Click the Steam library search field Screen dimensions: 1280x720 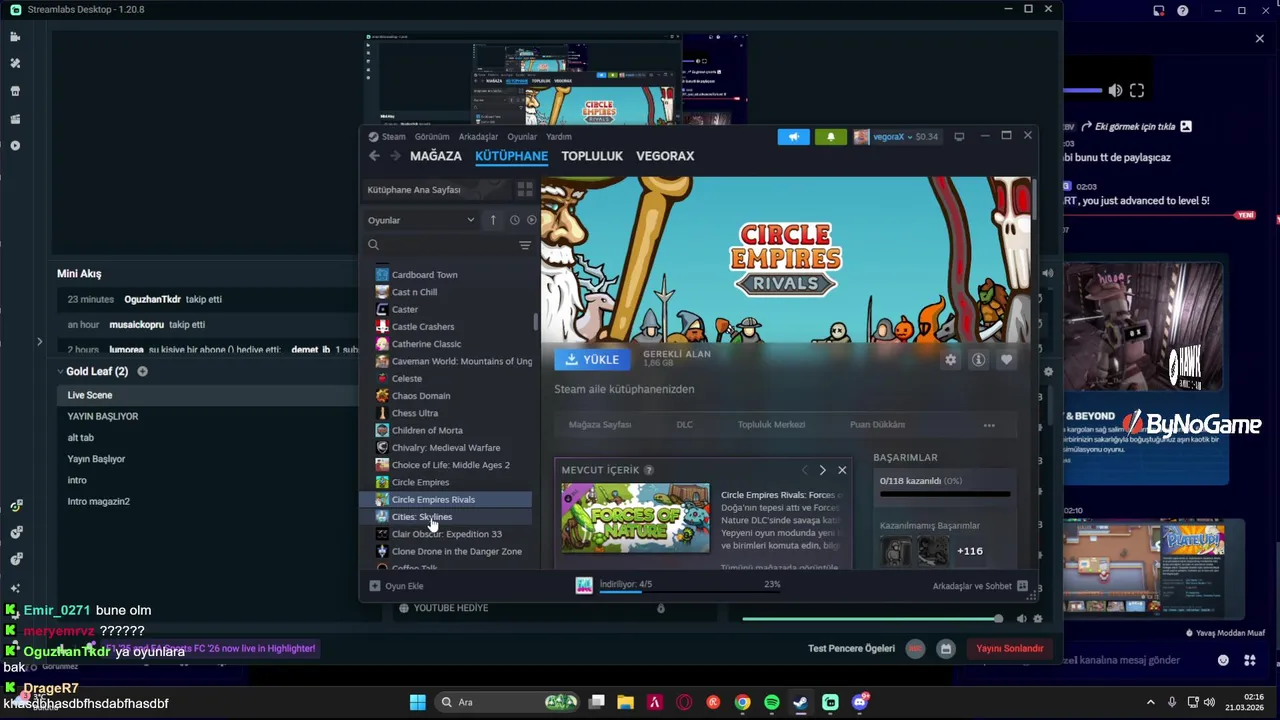[x=439, y=245]
